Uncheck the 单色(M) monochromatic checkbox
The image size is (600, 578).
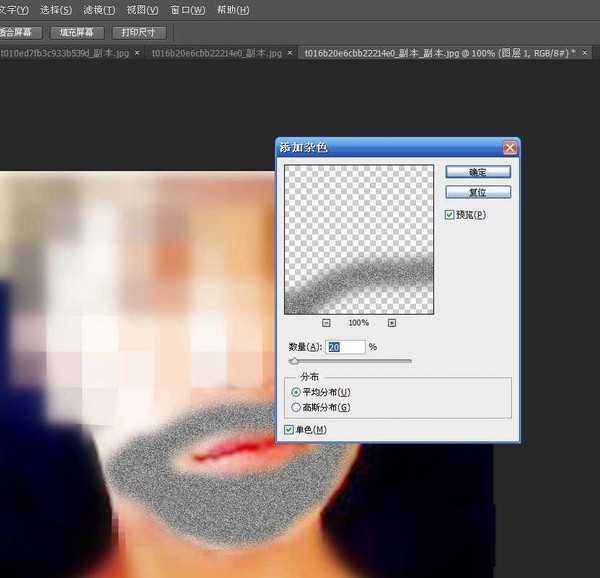point(289,430)
